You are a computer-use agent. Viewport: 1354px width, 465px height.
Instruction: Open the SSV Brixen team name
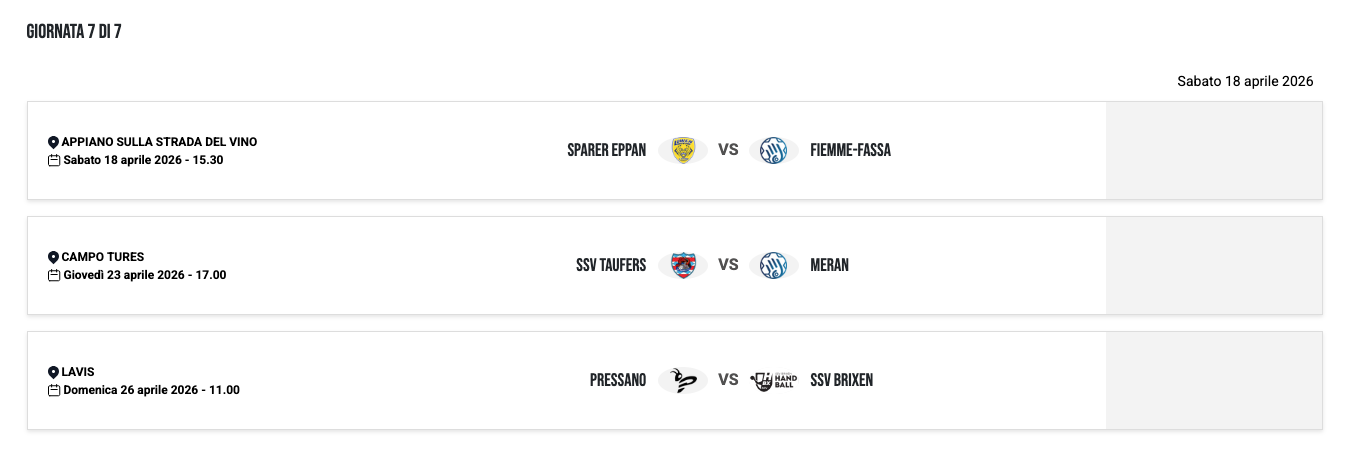tap(841, 380)
